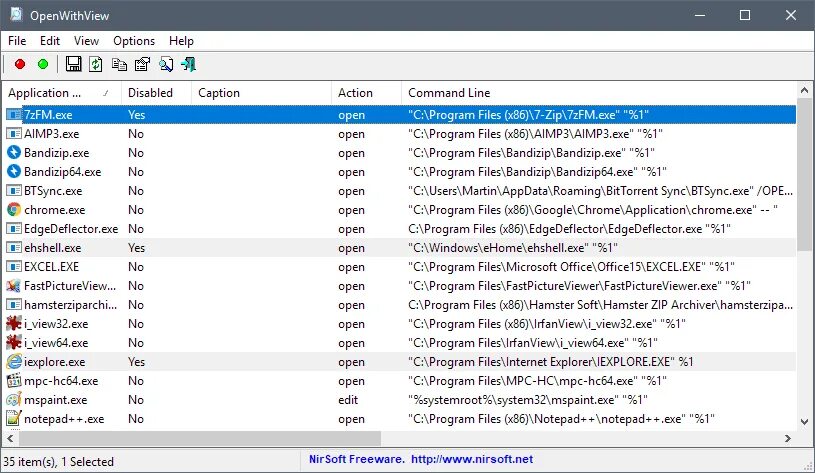Click Disabled value Yes for ehshell.exe
The width and height of the screenshot is (815, 473).
point(137,247)
